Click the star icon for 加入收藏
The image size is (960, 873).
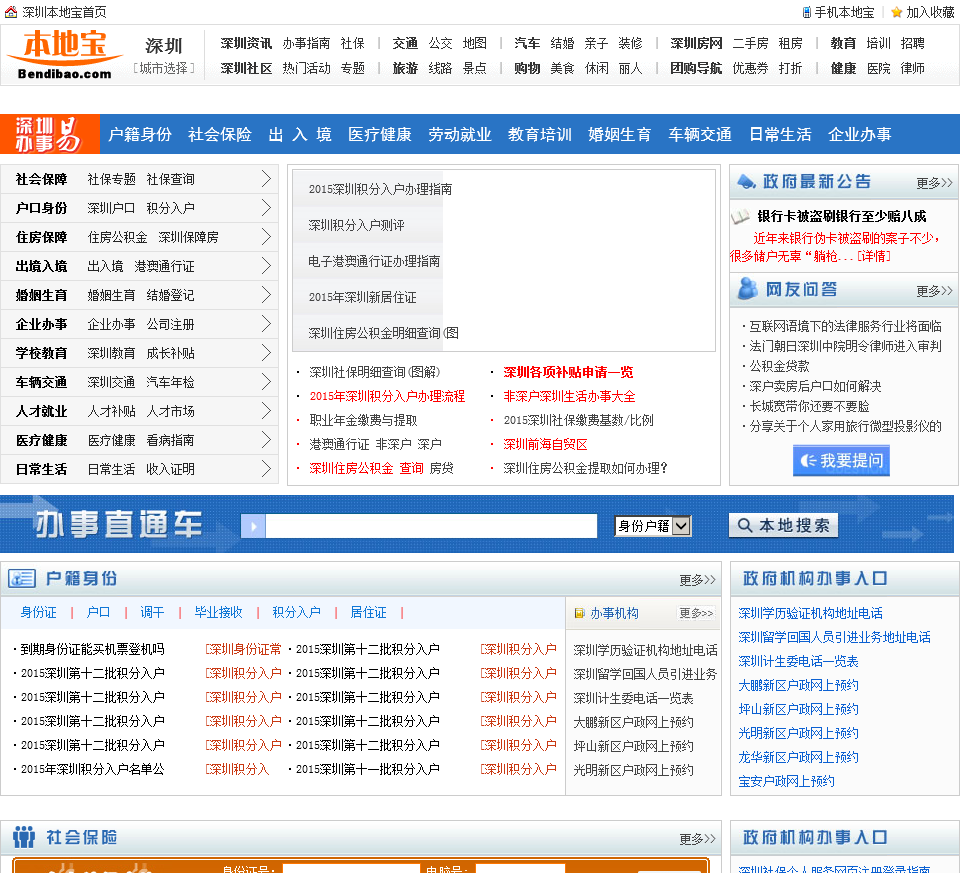(896, 12)
